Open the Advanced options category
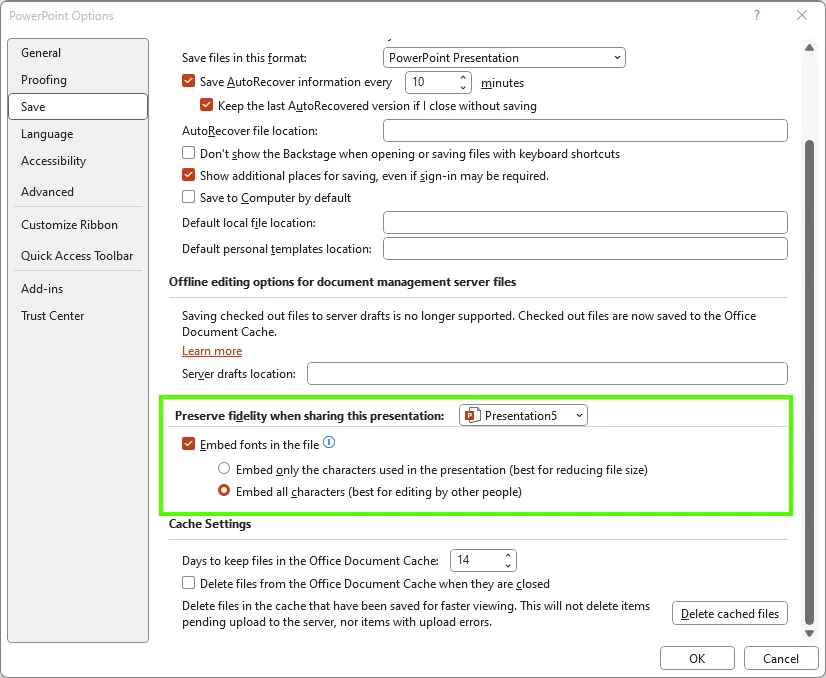The image size is (826, 678). tap(47, 192)
